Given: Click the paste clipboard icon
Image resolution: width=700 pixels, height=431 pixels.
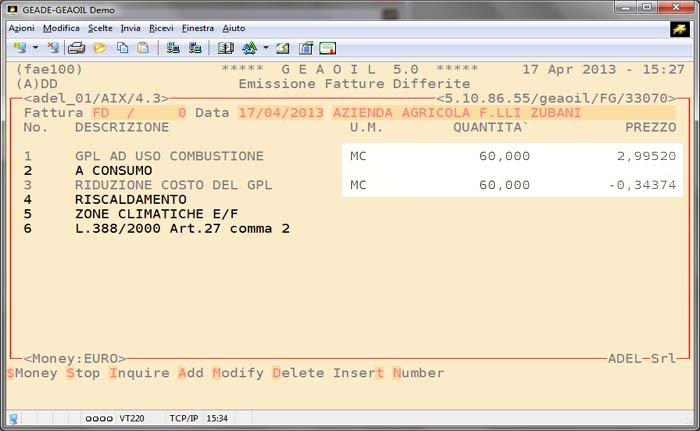Looking at the screenshot, I should [x=143, y=48].
